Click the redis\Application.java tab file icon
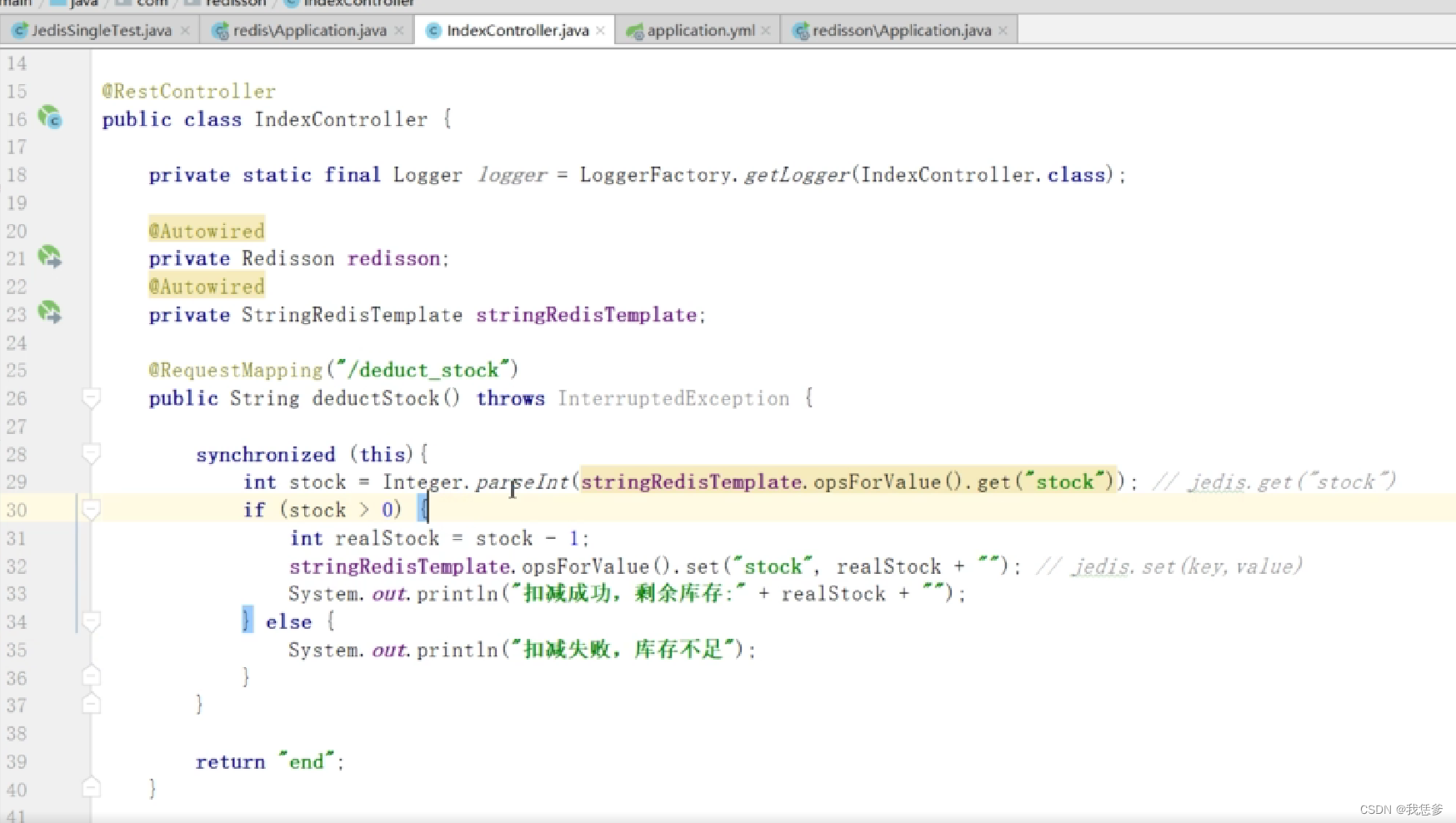This screenshot has width=1456, height=823. [221, 31]
